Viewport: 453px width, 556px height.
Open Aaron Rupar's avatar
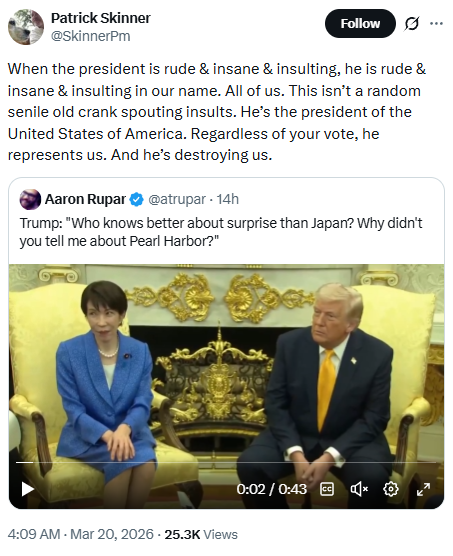[x=30, y=199]
